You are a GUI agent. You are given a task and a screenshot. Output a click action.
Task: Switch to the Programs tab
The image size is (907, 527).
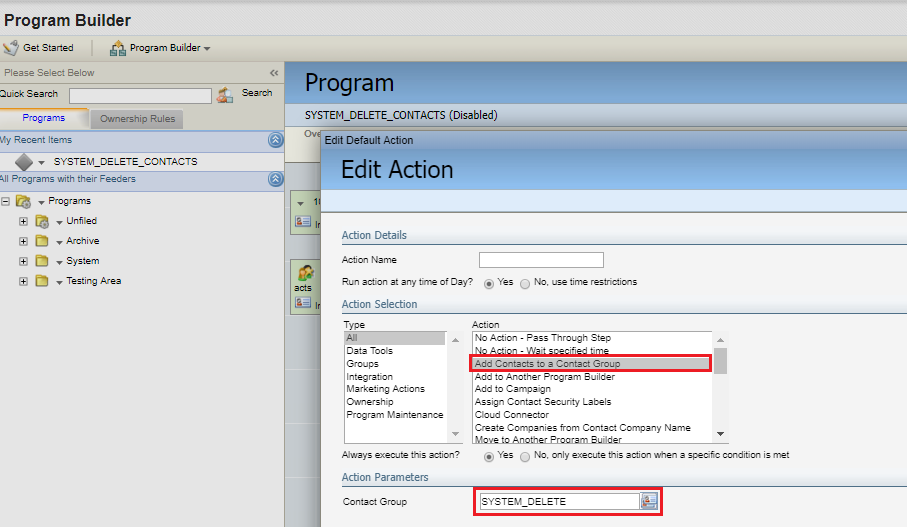[43, 118]
